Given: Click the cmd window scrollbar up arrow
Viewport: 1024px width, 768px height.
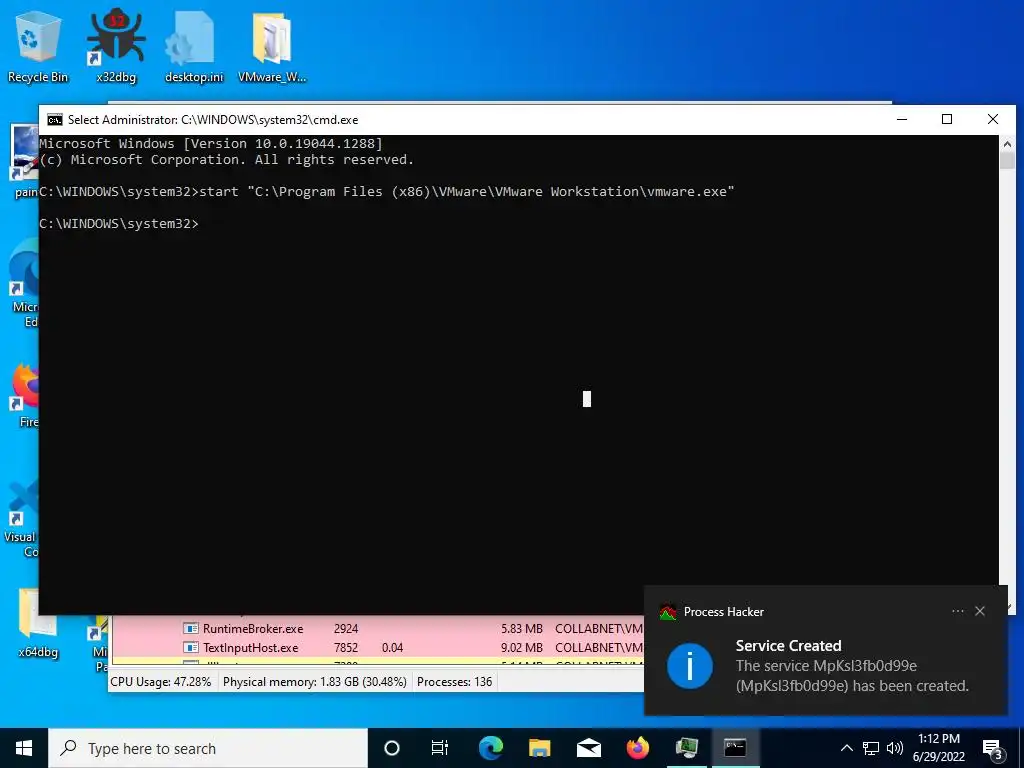Looking at the screenshot, I should (x=1006, y=144).
